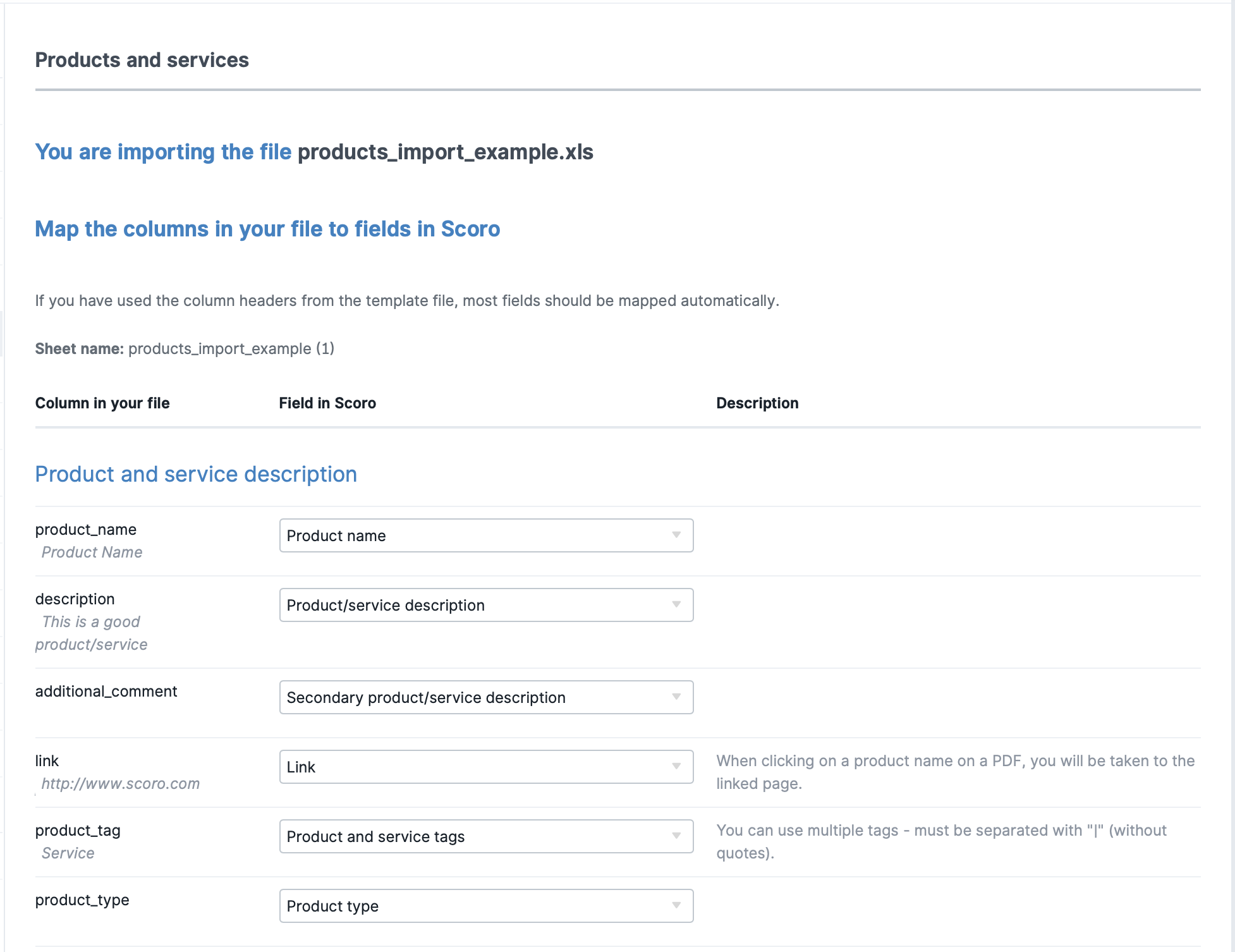The image size is (1235, 952).
Task: Click the chevron on the Product name selector
Action: [x=678, y=535]
